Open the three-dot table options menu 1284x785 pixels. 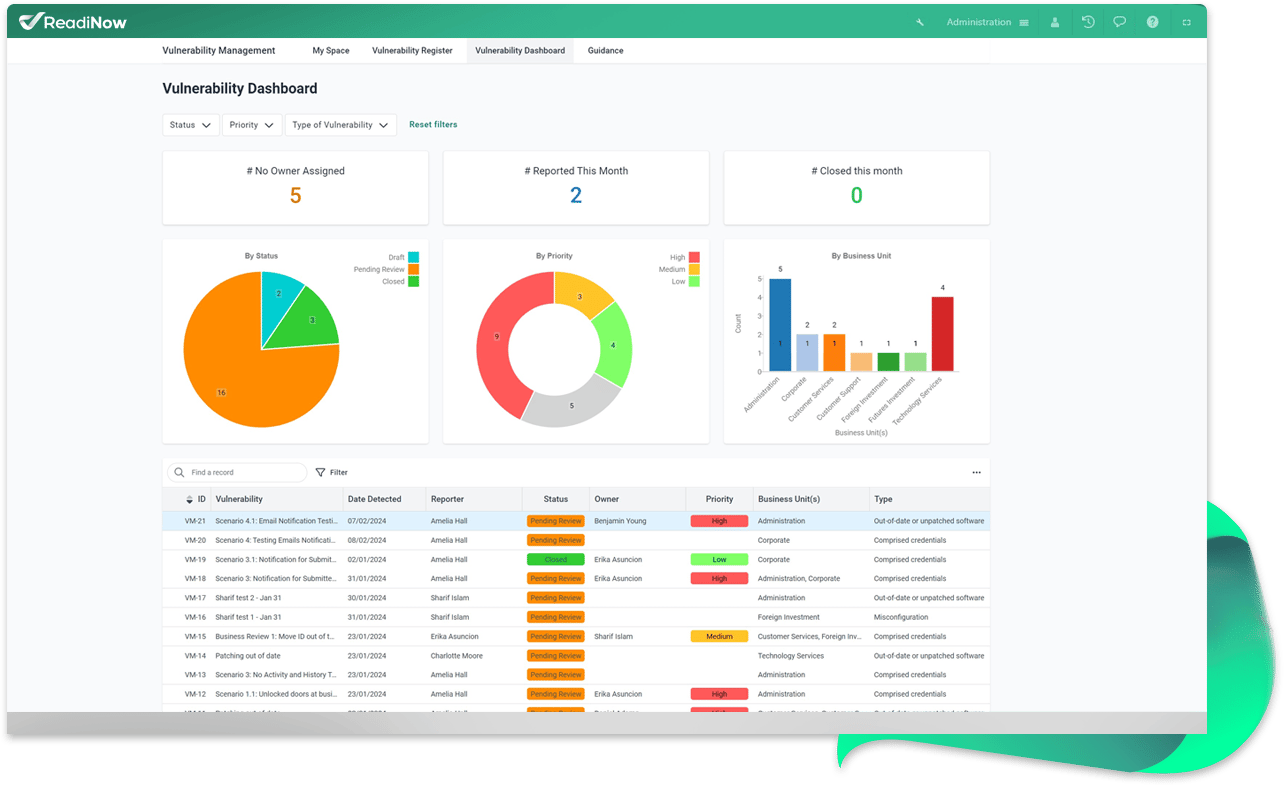(977, 472)
